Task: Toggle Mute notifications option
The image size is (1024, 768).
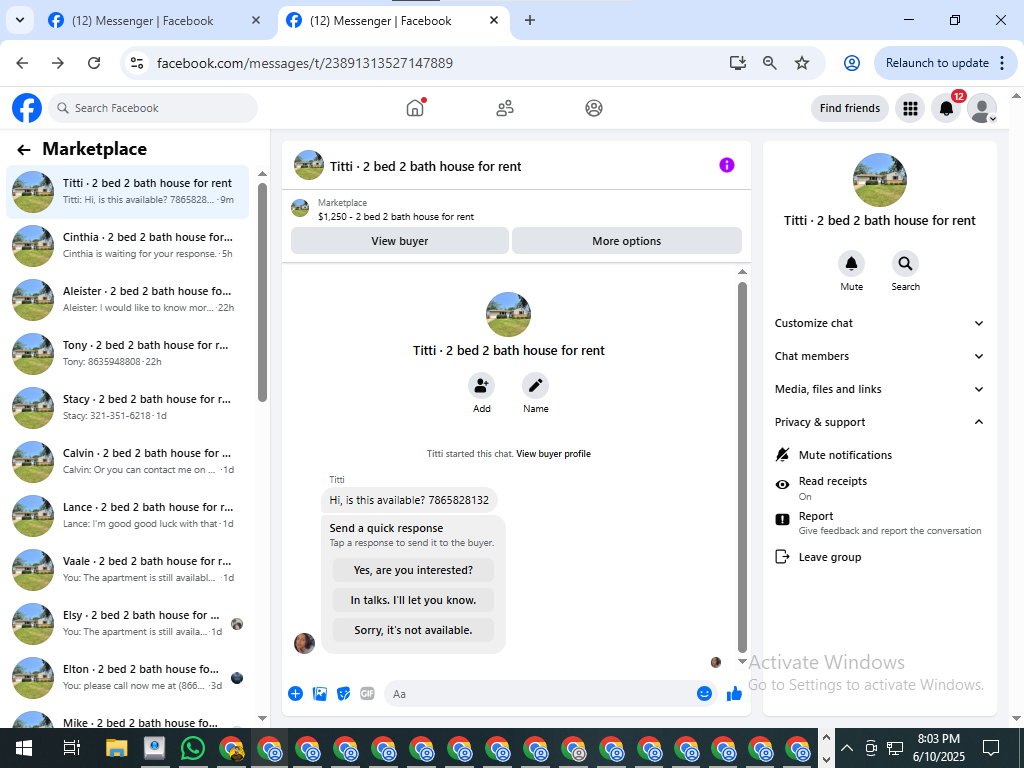Action: [x=879, y=455]
